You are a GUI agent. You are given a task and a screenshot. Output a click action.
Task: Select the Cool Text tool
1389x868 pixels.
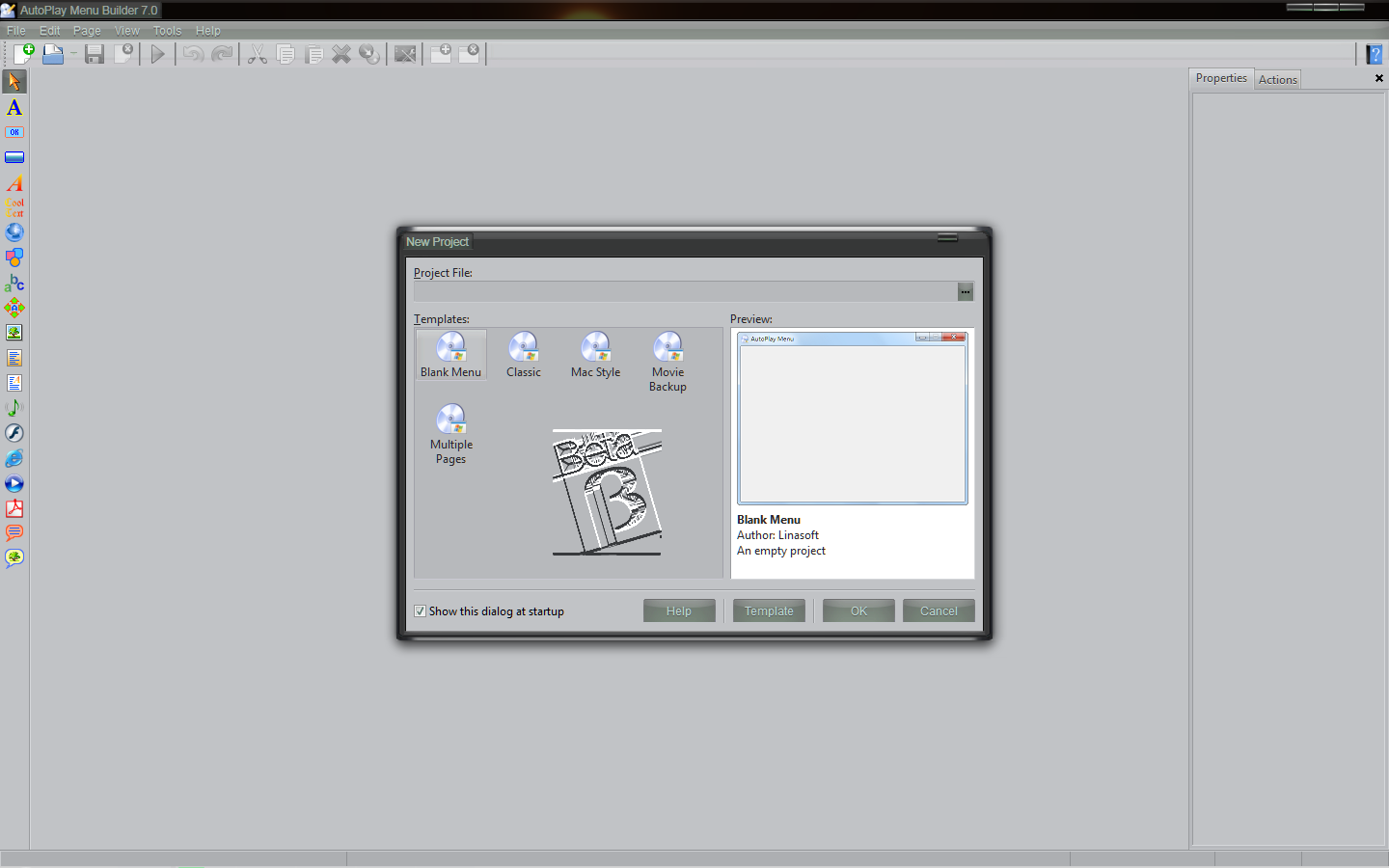click(14, 207)
